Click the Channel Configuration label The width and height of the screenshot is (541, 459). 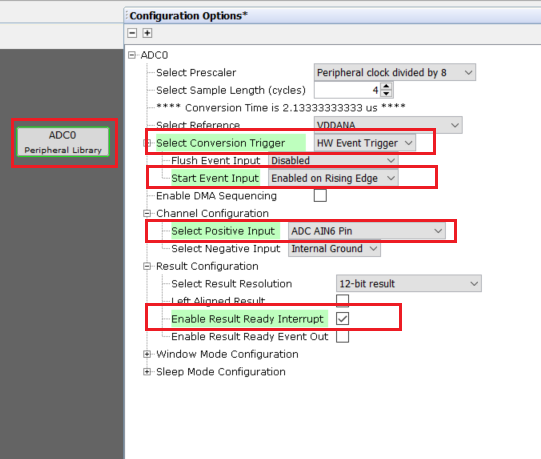click(x=212, y=213)
